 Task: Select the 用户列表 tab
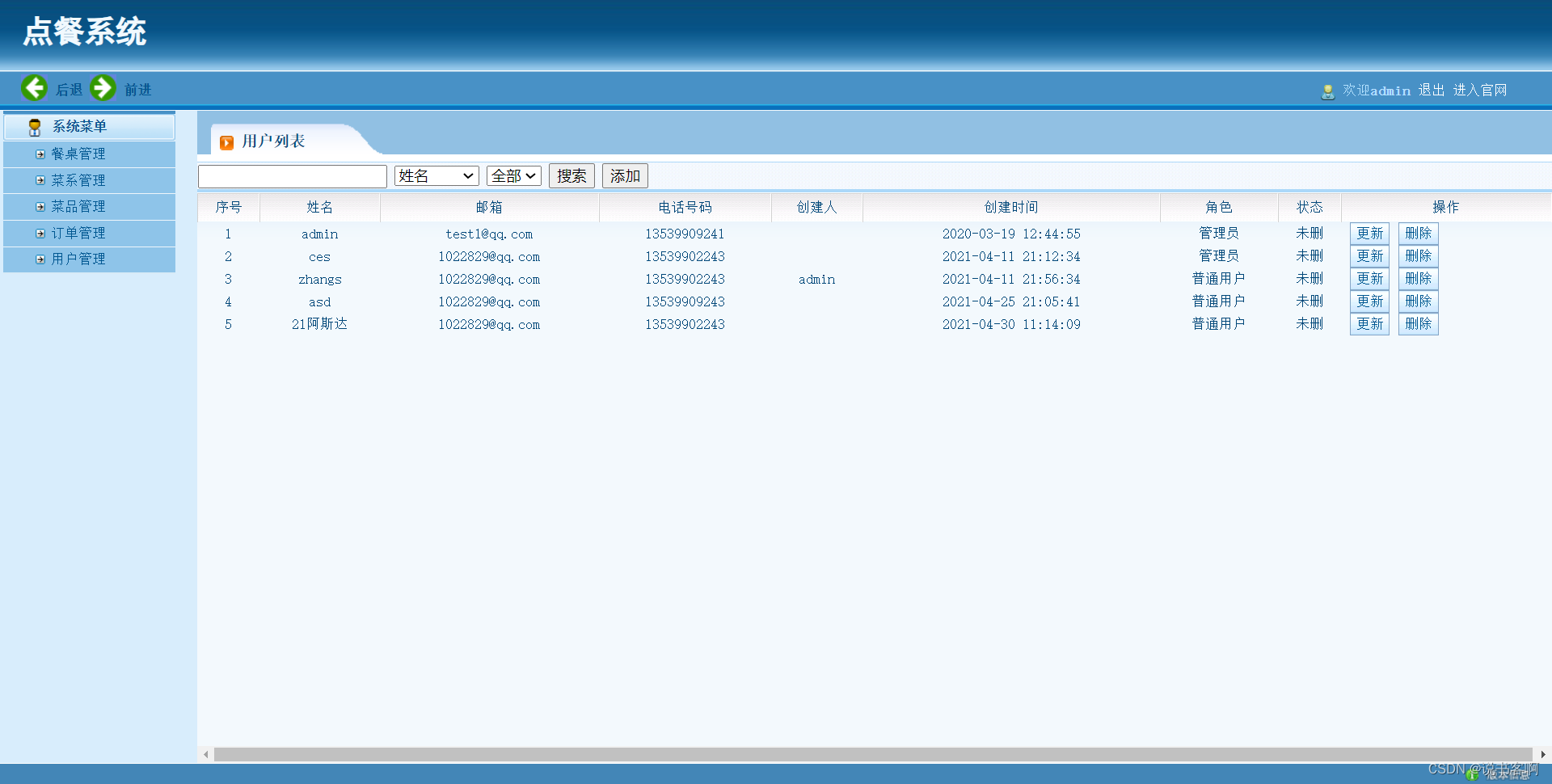pos(274,141)
